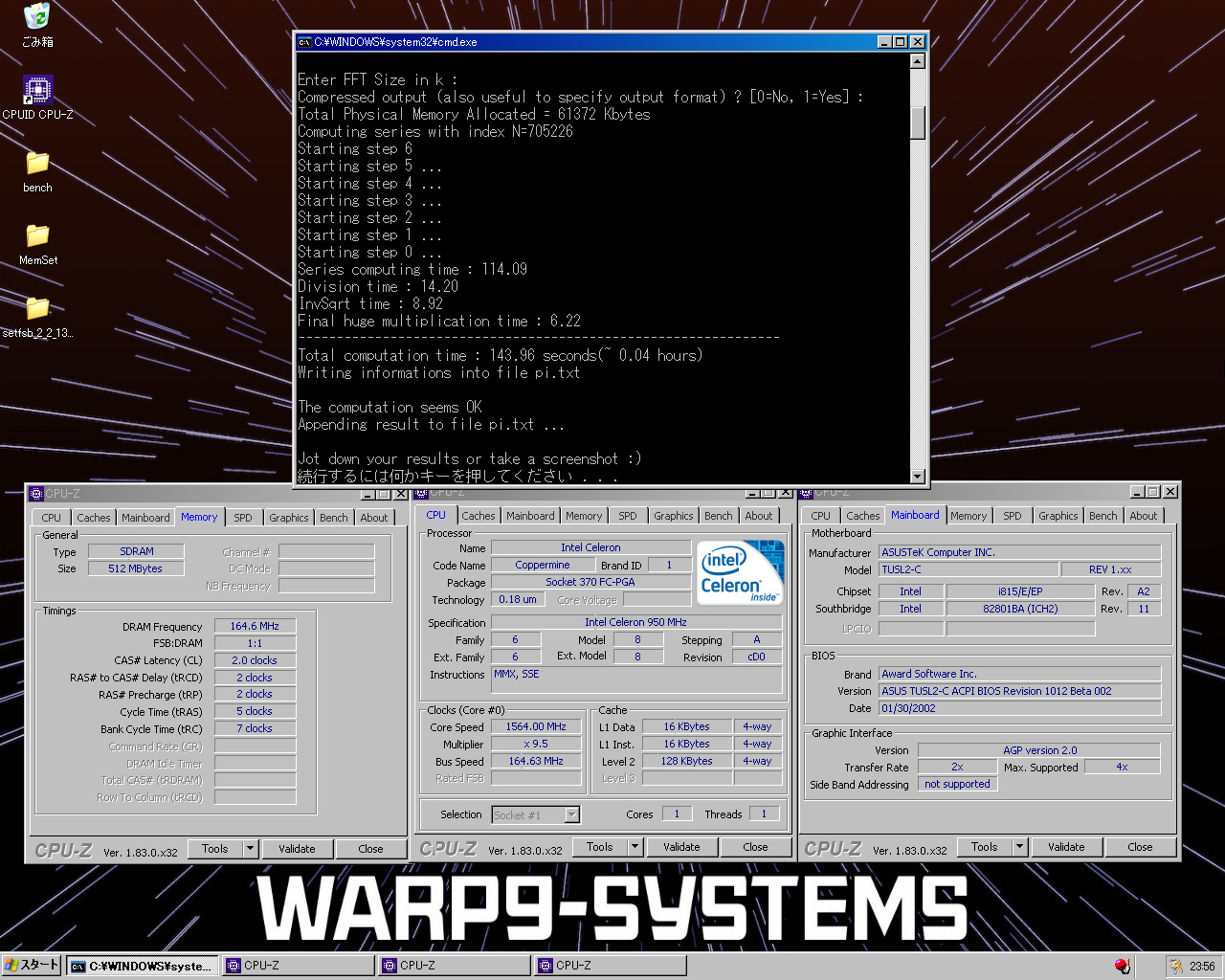This screenshot has height=980, width=1225.
Task: Click the Validate button in the left CPU-Z window
Action: [297, 849]
